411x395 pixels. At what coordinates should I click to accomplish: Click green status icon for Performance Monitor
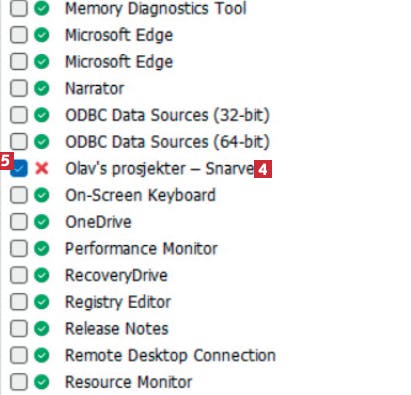point(42,248)
